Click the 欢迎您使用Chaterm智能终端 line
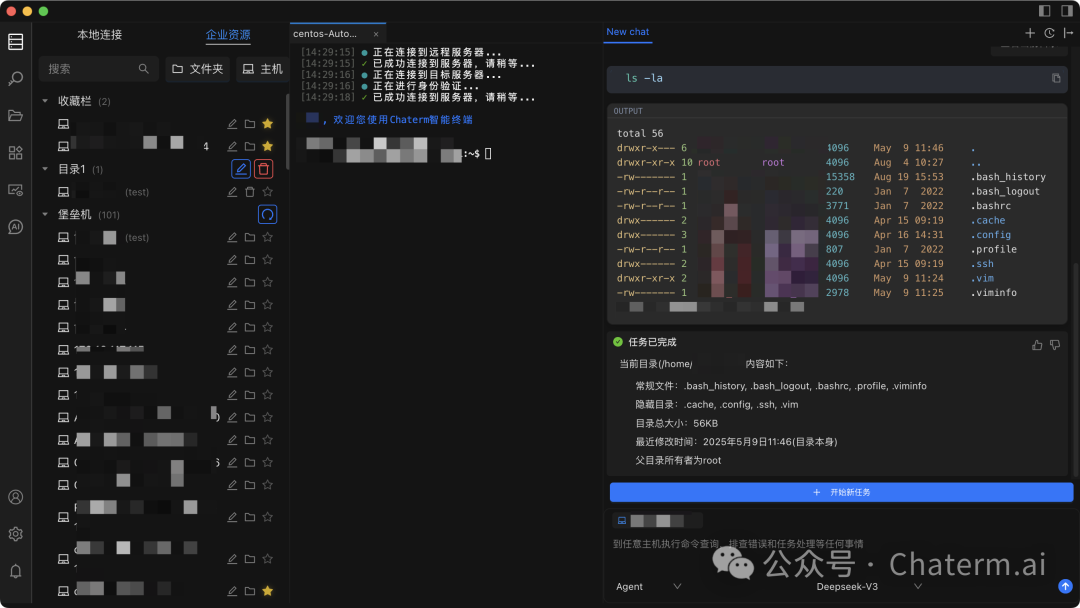Screen dimensions: 1080x608 pos(403,120)
